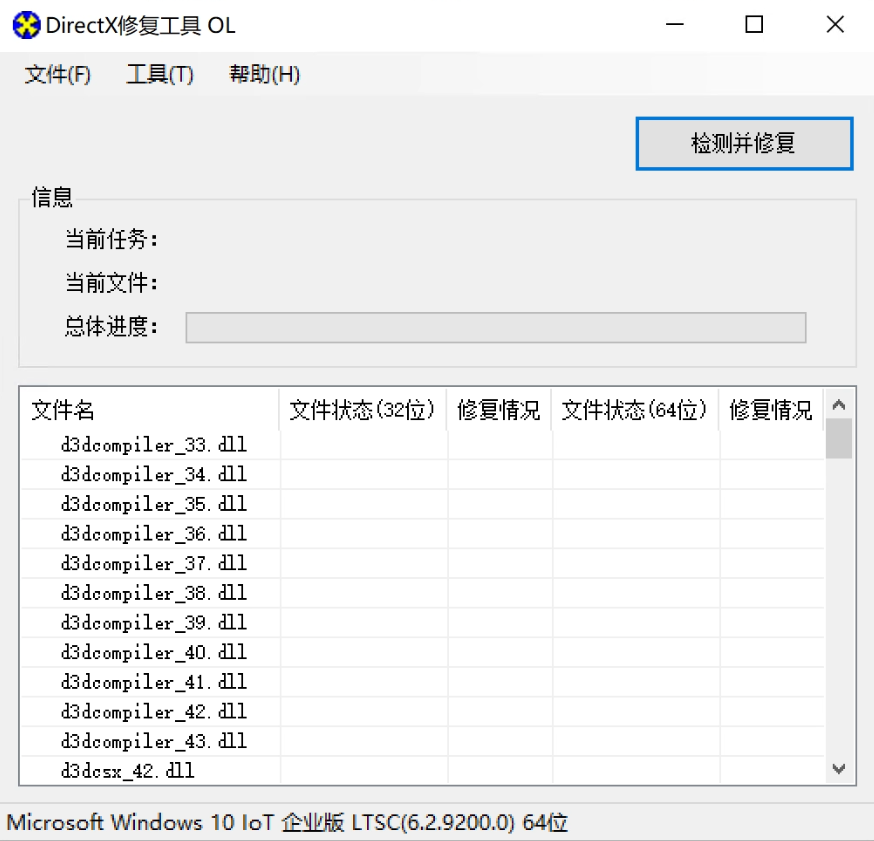Click the Windows 10 IoT status bar text

[x=287, y=823]
